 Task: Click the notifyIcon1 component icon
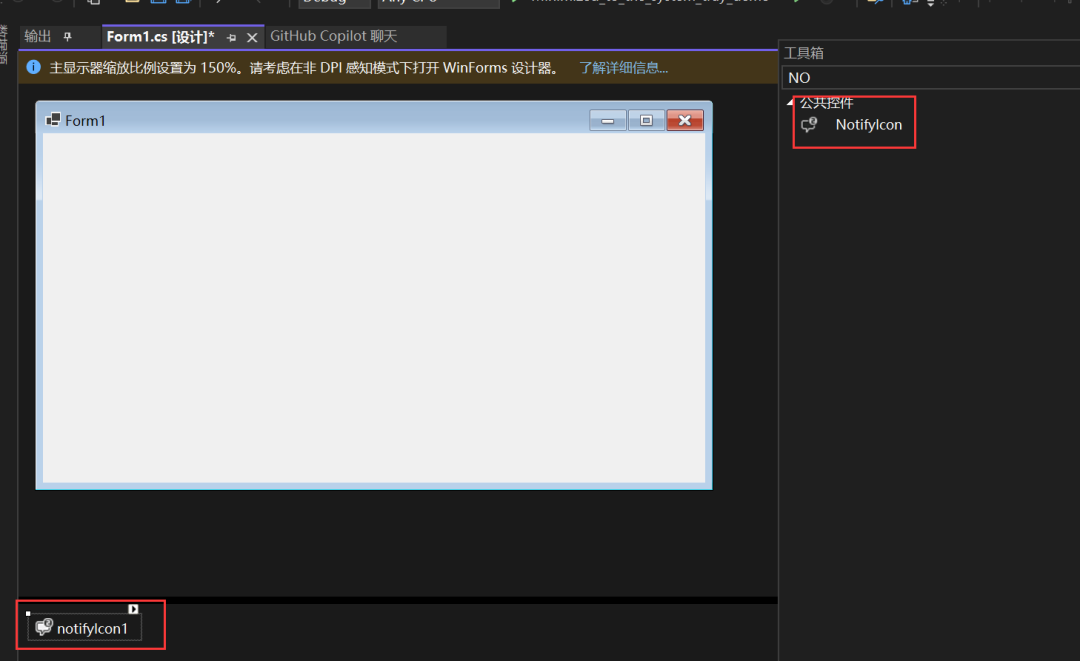[43, 627]
